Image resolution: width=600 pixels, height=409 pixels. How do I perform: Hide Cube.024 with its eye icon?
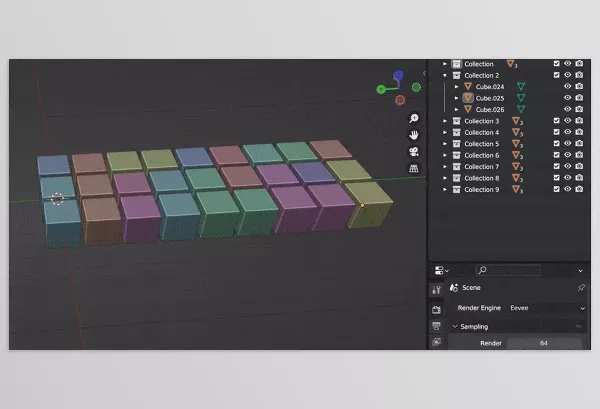[x=567, y=86]
